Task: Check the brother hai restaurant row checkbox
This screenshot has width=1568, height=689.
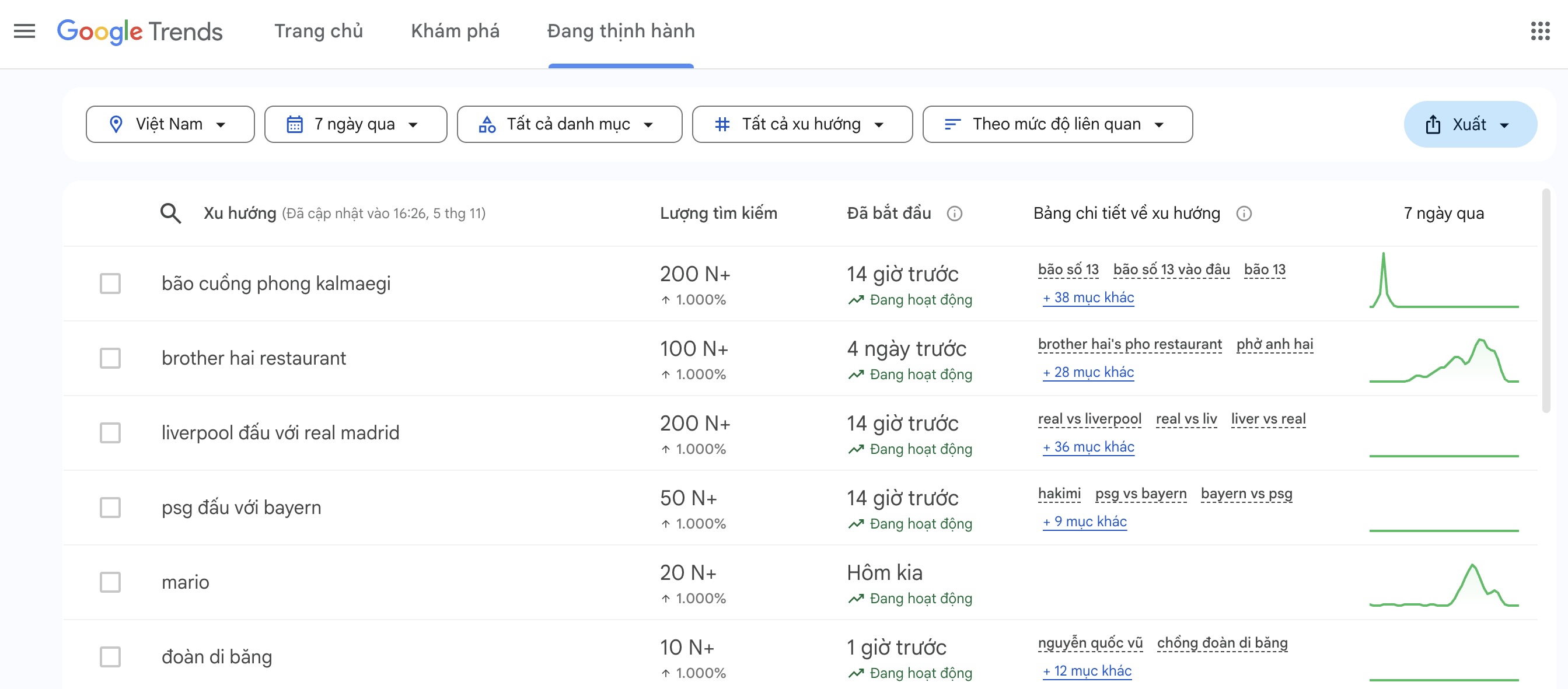Action: point(110,358)
